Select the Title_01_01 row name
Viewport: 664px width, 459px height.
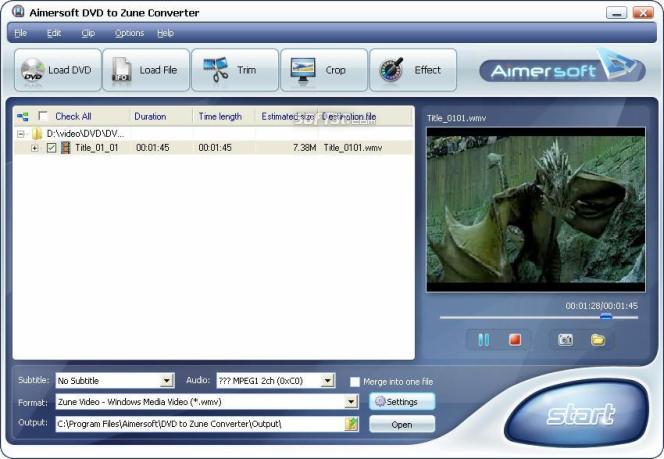[97, 148]
